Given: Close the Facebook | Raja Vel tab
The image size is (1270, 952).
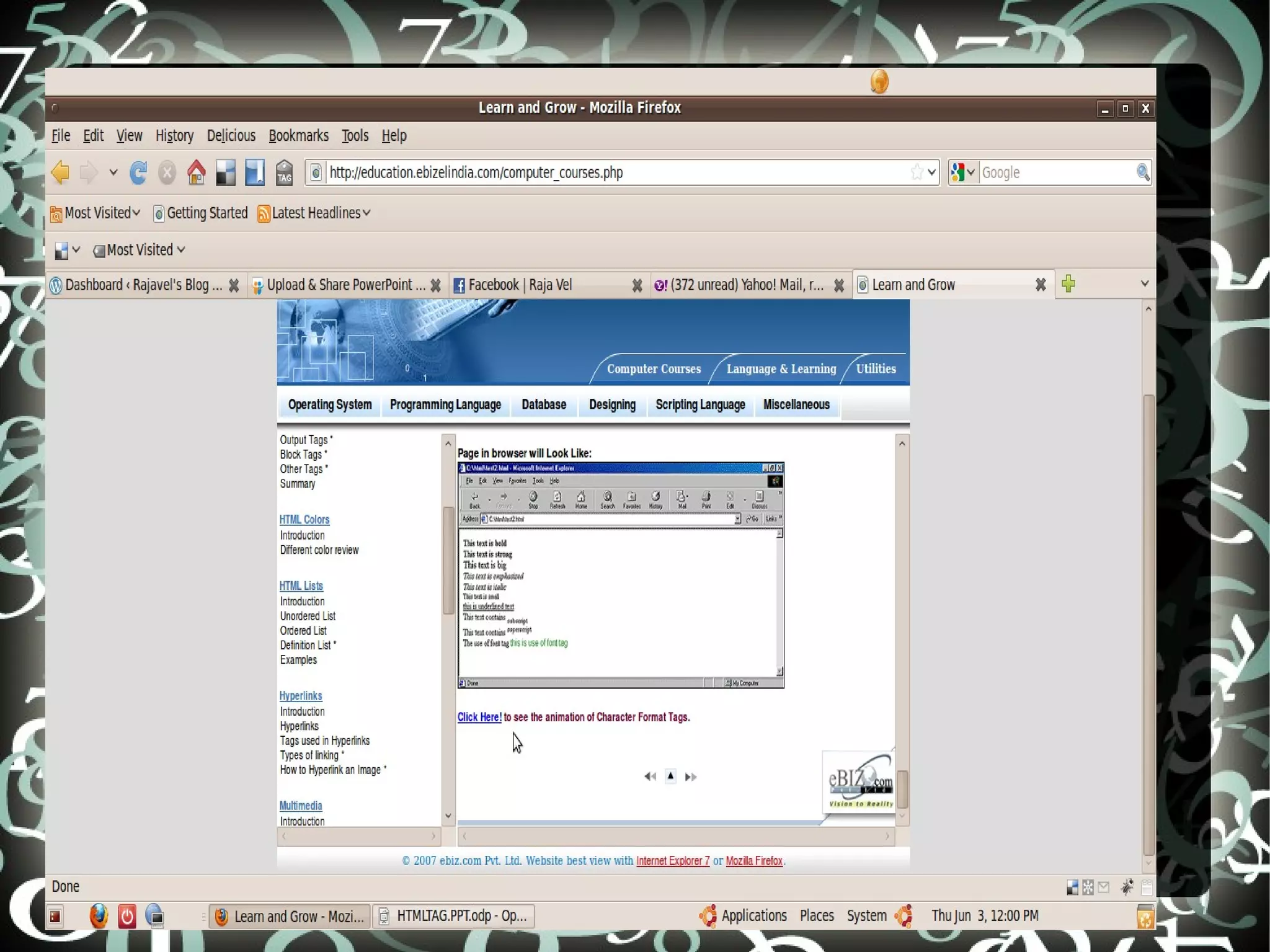Looking at the screenshot, I should (637, 285).
